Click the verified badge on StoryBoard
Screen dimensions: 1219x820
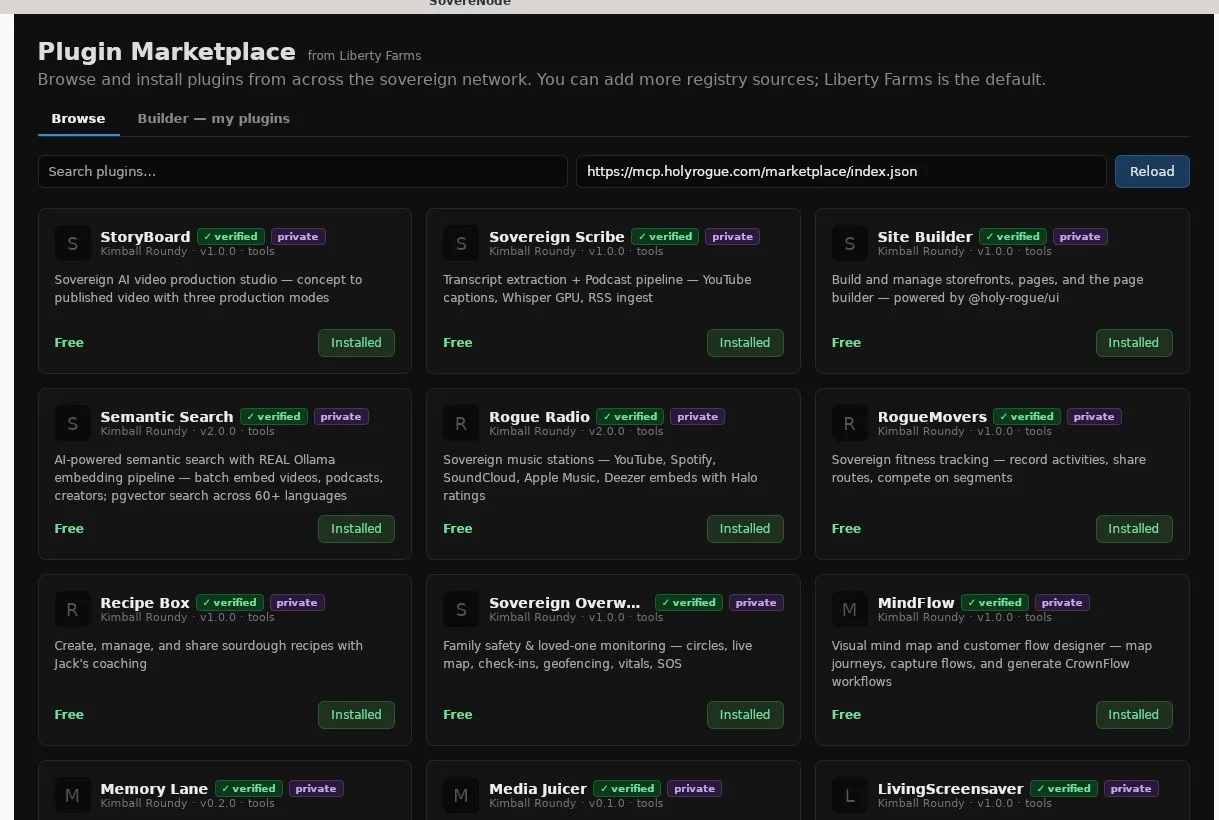[231, 237]
